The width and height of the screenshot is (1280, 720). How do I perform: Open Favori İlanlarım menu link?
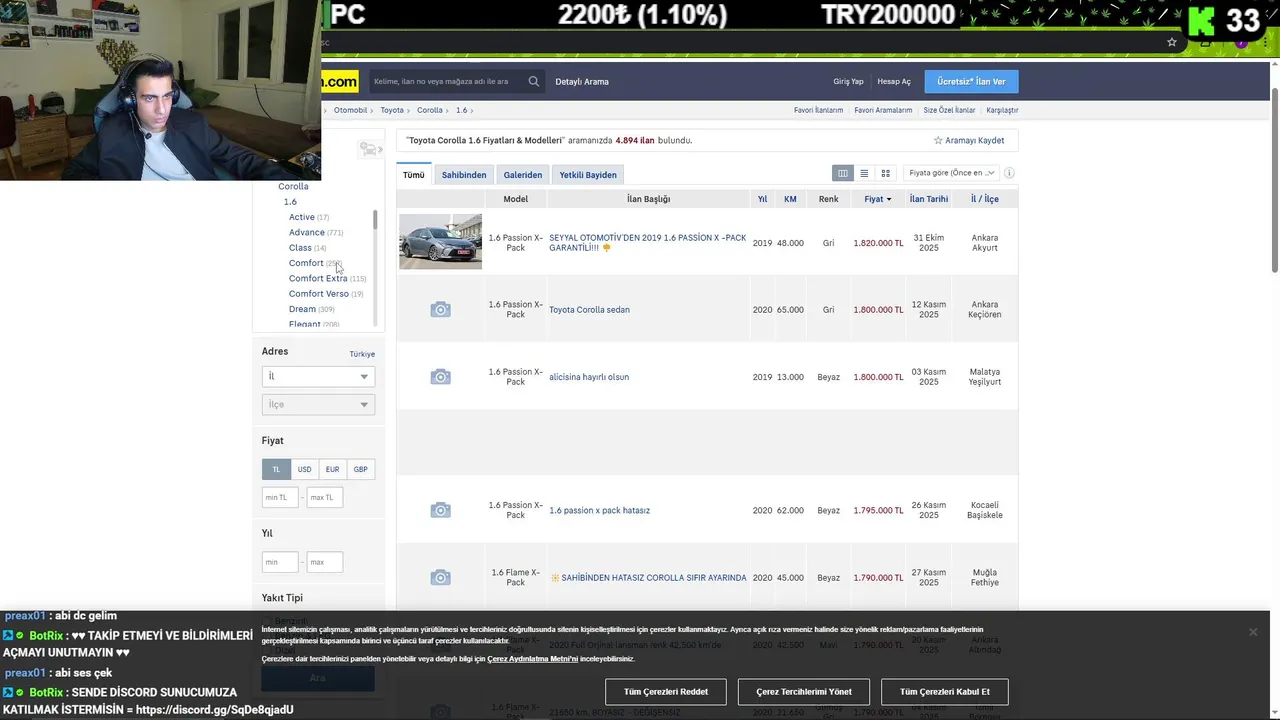pos(818,110)
